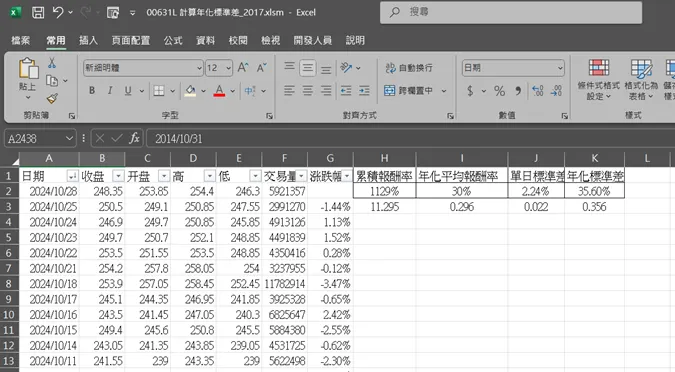Click the Undo arrow icon
675x372 pixels.
58,12
